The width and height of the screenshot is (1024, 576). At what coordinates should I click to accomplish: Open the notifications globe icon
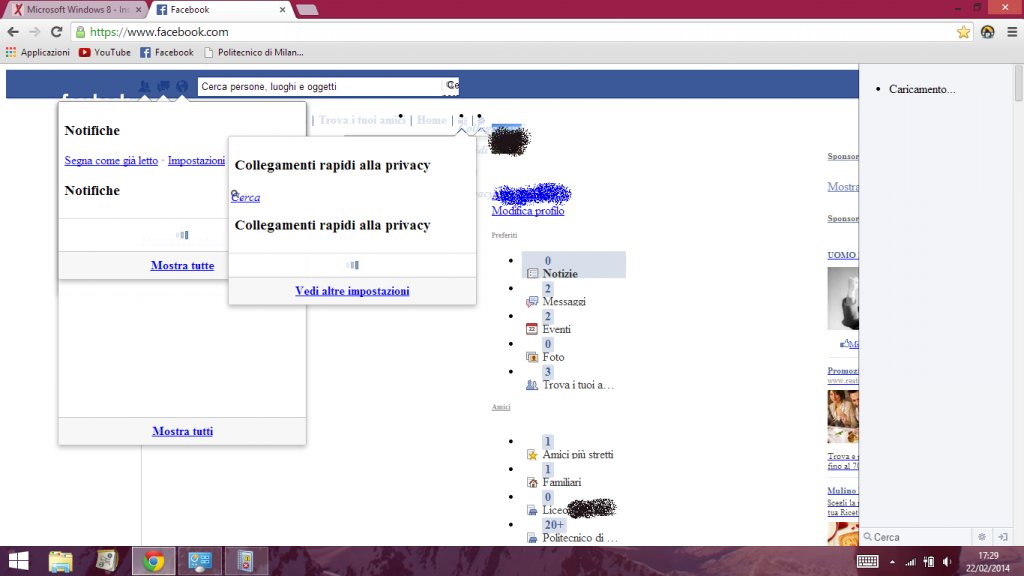[x=182, y=86]
